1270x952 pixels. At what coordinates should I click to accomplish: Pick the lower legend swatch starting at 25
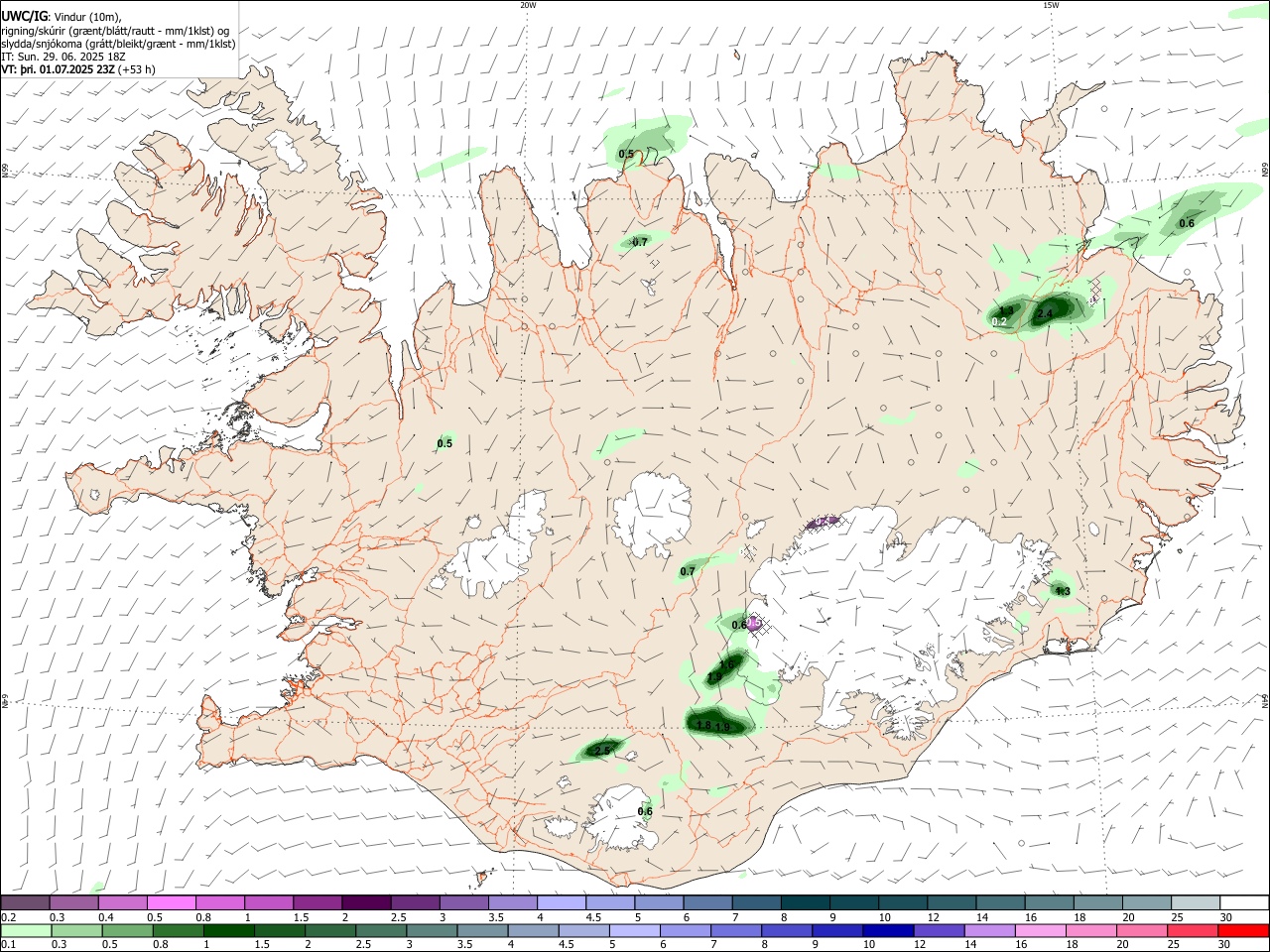[1191, 931]
